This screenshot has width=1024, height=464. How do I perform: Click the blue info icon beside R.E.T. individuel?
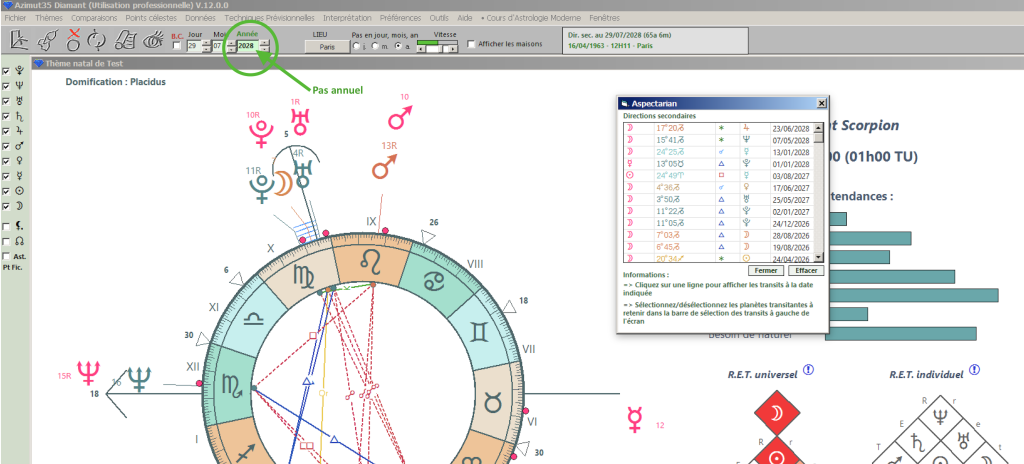[974, 370]
